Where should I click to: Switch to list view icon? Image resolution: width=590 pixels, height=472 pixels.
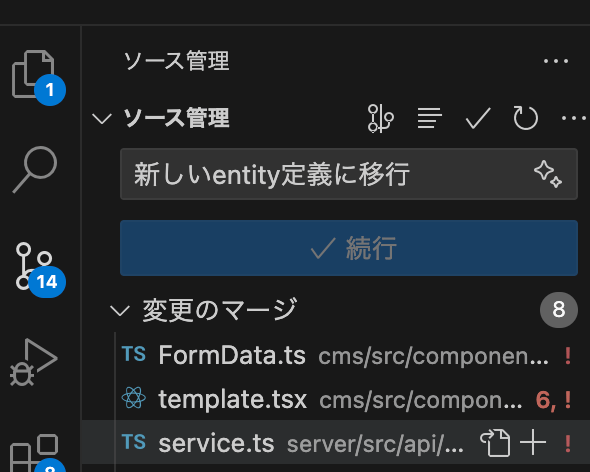tap(429, 118)
